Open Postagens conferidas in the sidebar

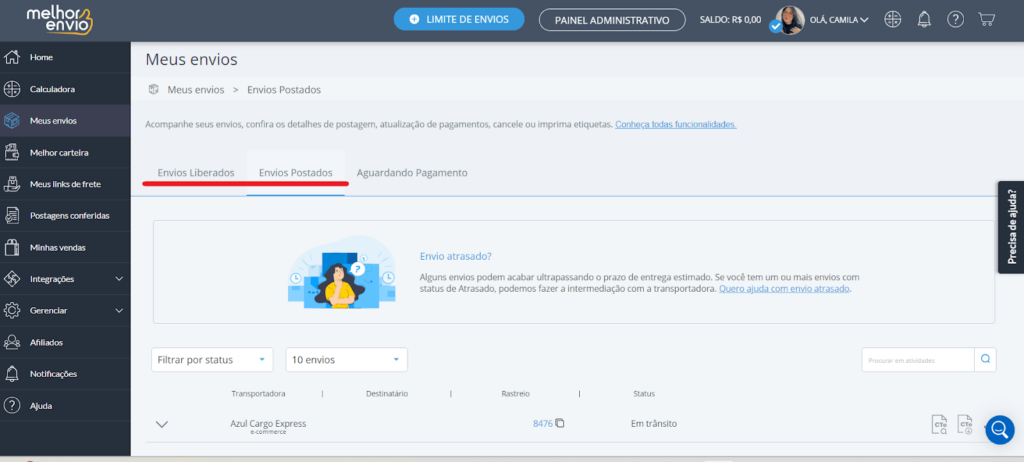(65, 216)
